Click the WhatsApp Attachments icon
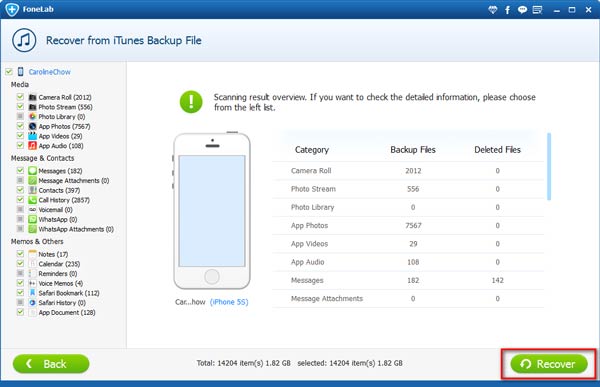This screenshot has height=387, width=600. point(33,229)
